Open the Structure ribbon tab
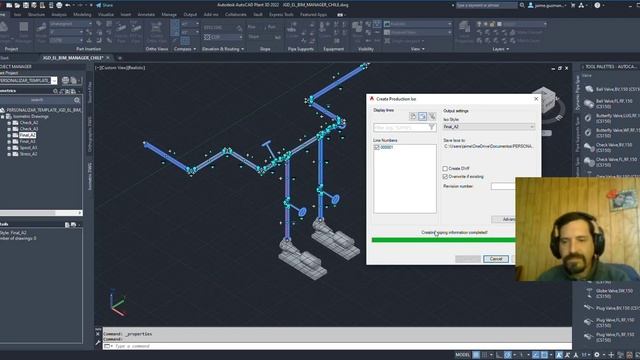 (x=36, y=14)
